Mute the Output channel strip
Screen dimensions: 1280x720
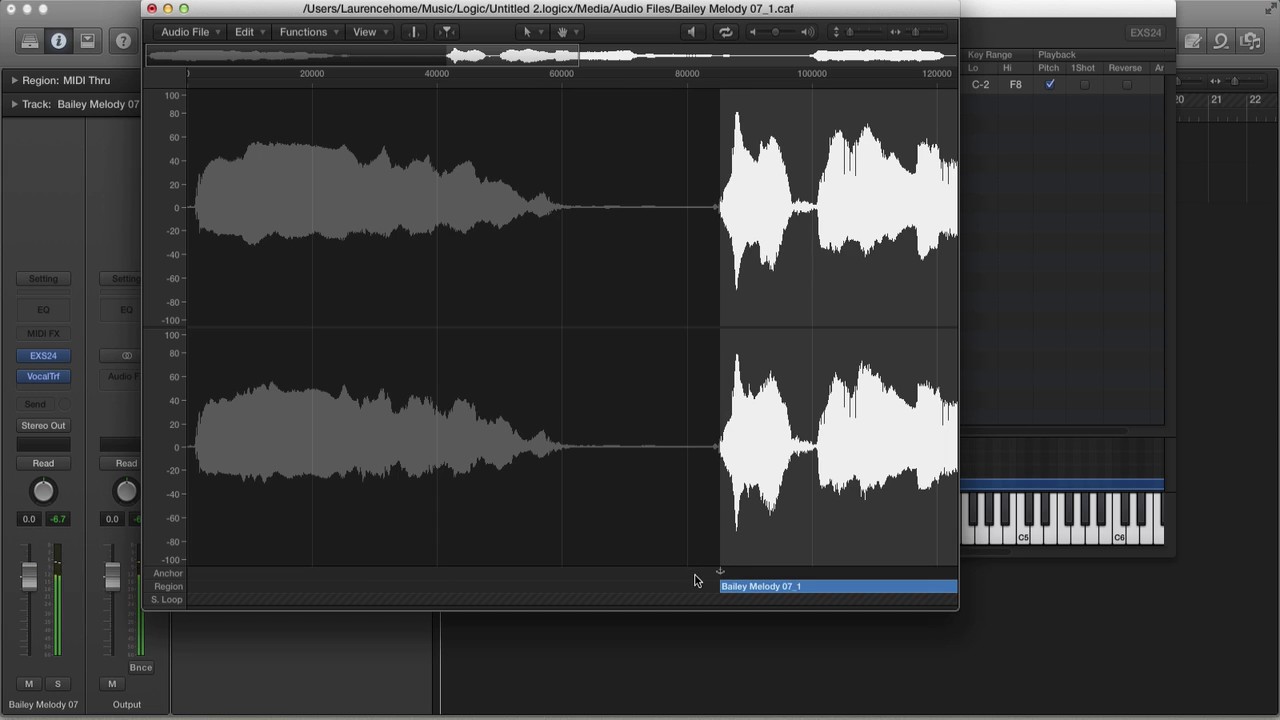[112, 684]
